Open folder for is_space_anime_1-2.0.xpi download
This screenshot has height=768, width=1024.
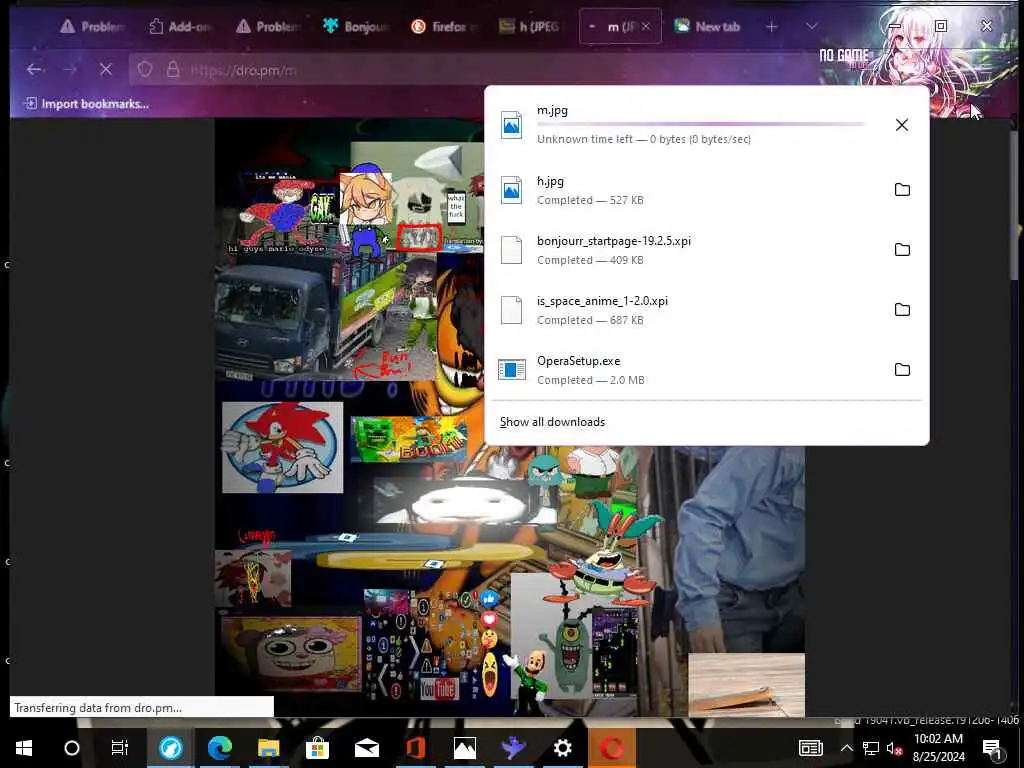[902, 310]
